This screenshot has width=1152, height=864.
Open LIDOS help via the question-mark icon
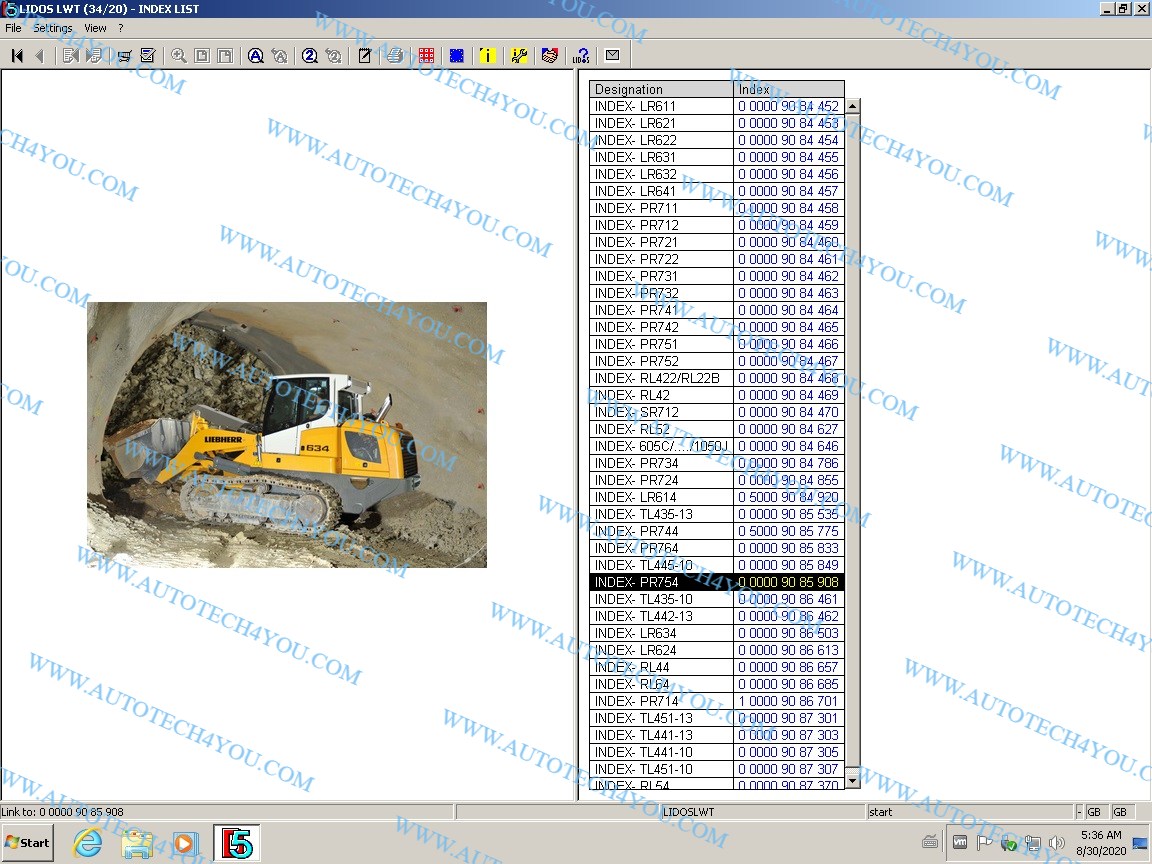point(581,56)
